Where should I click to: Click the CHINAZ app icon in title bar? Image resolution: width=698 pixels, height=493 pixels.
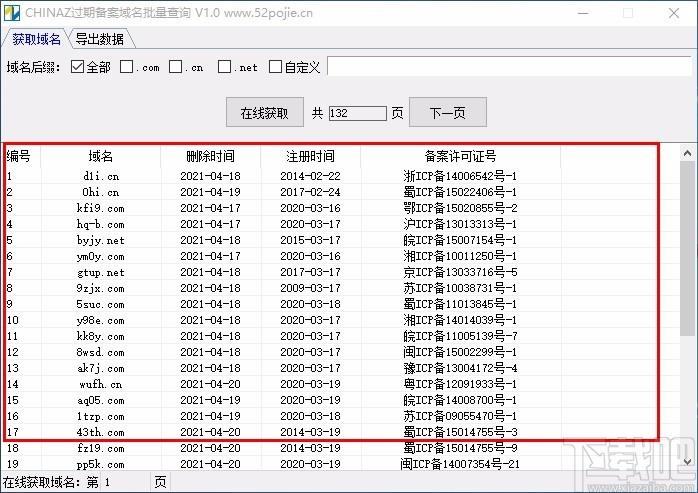(12, 12)
